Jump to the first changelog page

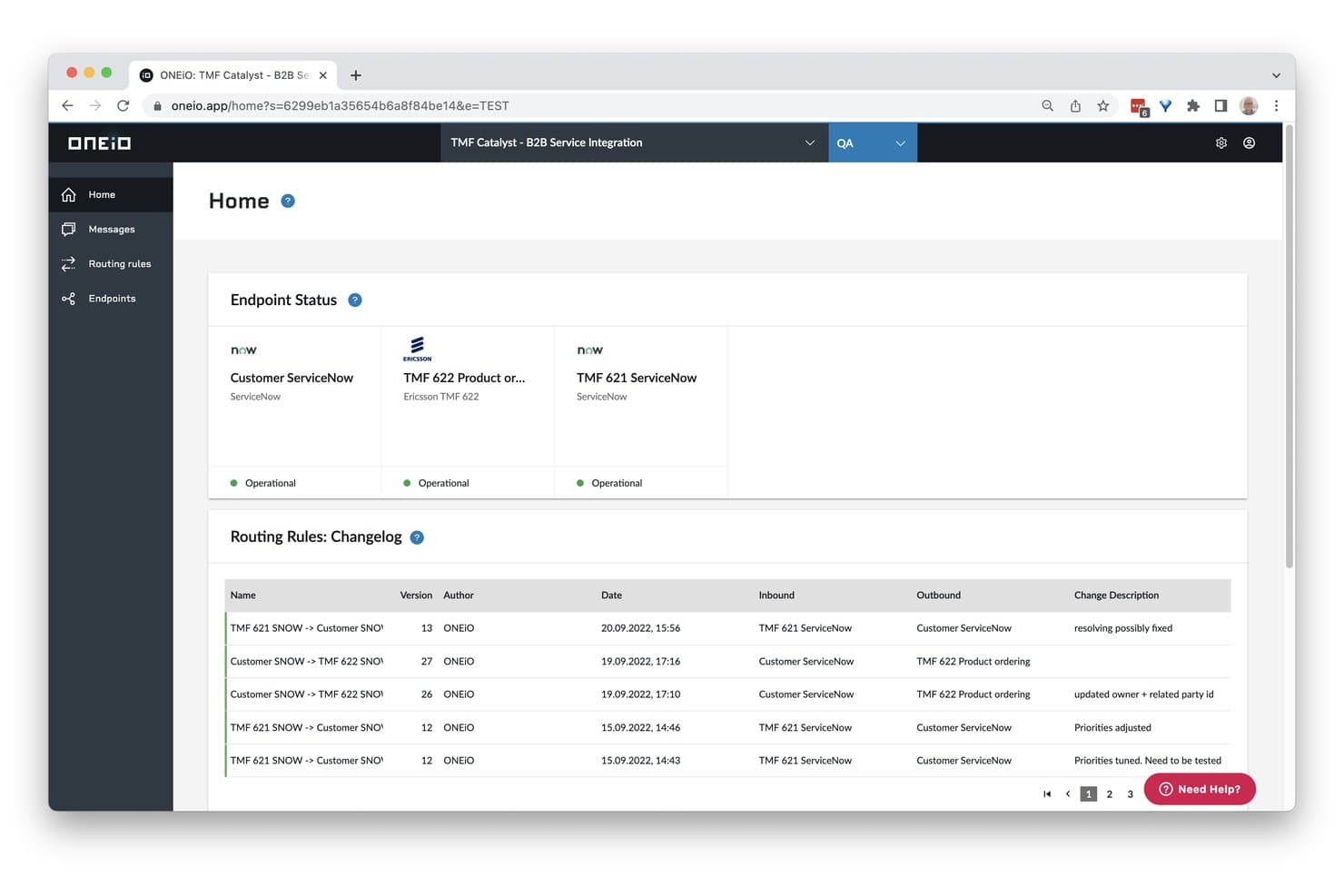coord(1047,794)
